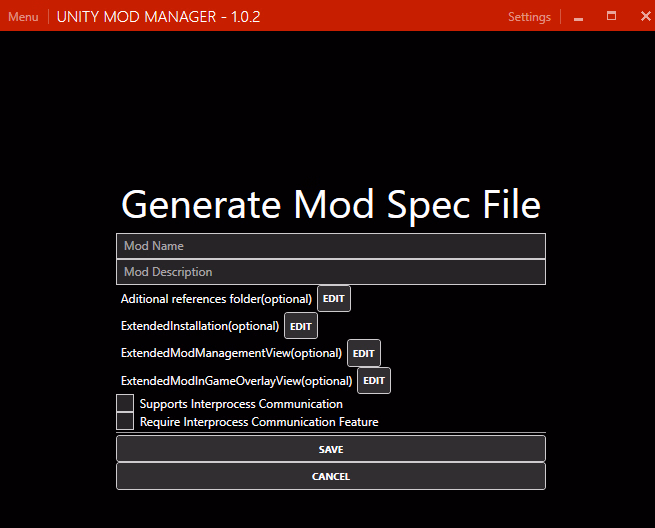Save the mod spec file
Screen dimensions: 655x528
[x=330, y=450]
